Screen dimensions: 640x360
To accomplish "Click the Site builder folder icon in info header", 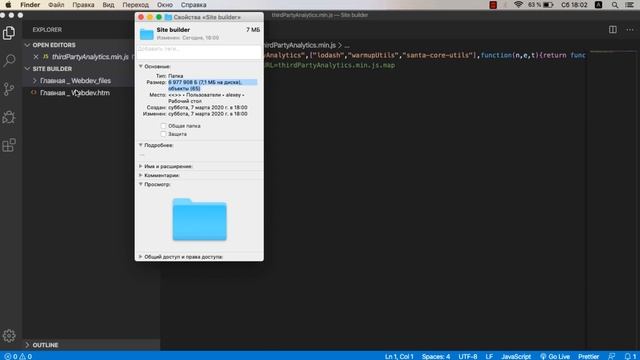I will [147, 34].
